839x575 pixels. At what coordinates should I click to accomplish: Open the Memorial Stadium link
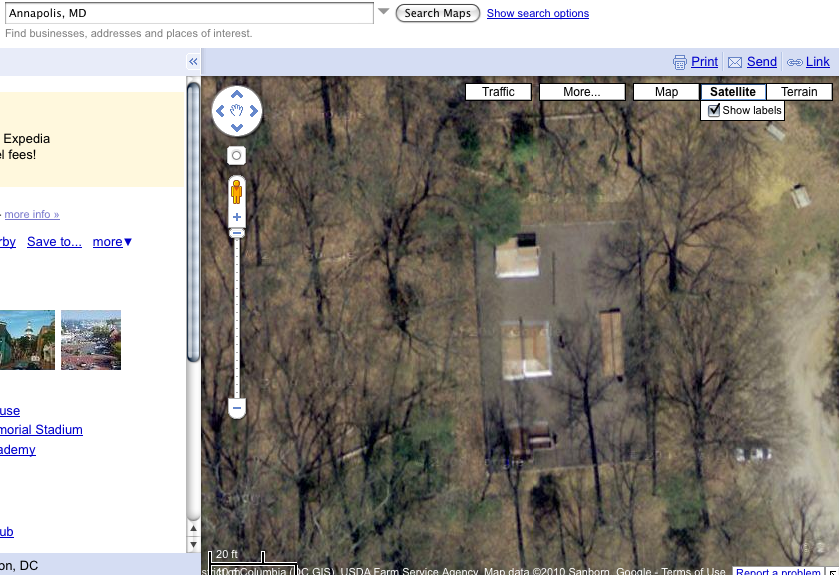tap(41, 430)
